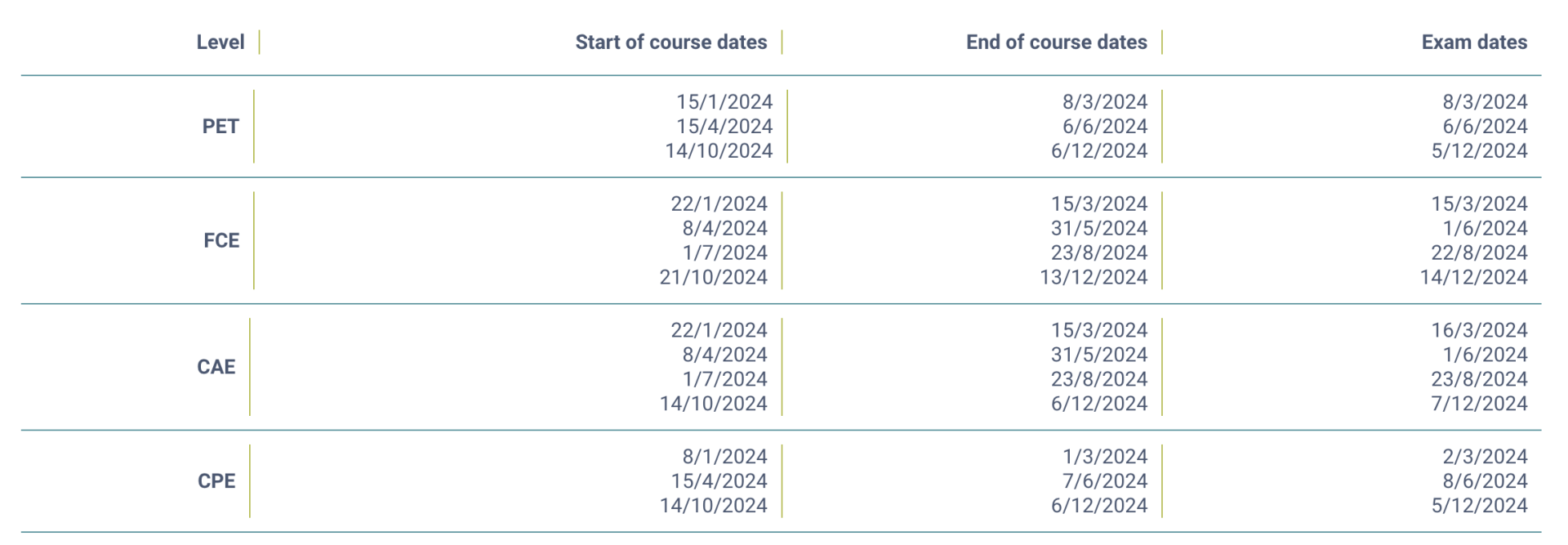Click CPE exam date 8/6/2024
This screenshot has height=545, width=1568.
point(1485,481)
